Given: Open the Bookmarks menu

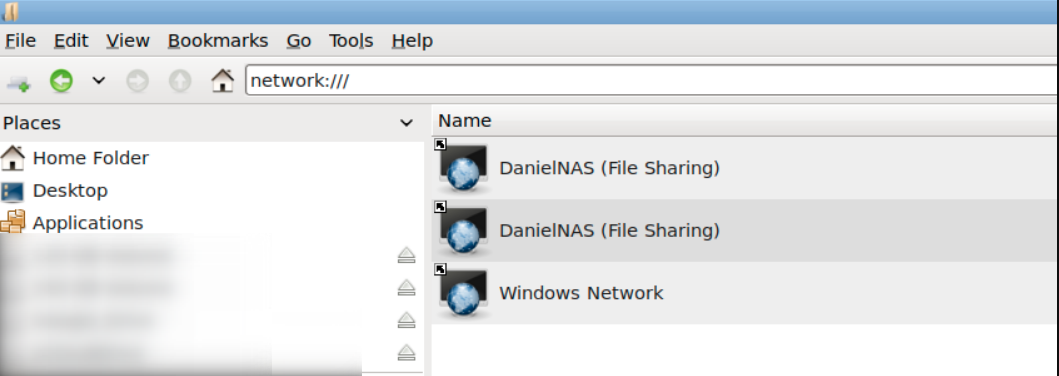Looking at the screenshot, I should tap(217, 41).
